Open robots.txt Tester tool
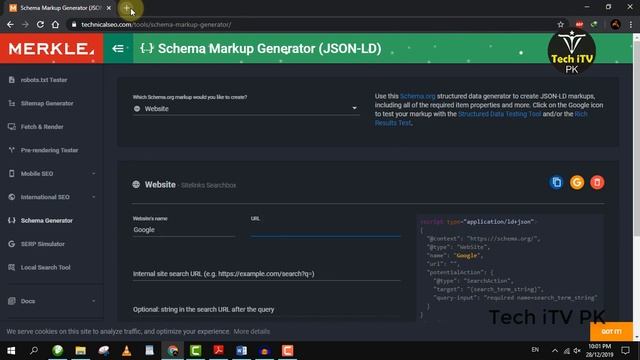Image resolution: width=640 pixels, height=360 pixels. (44, 80)
